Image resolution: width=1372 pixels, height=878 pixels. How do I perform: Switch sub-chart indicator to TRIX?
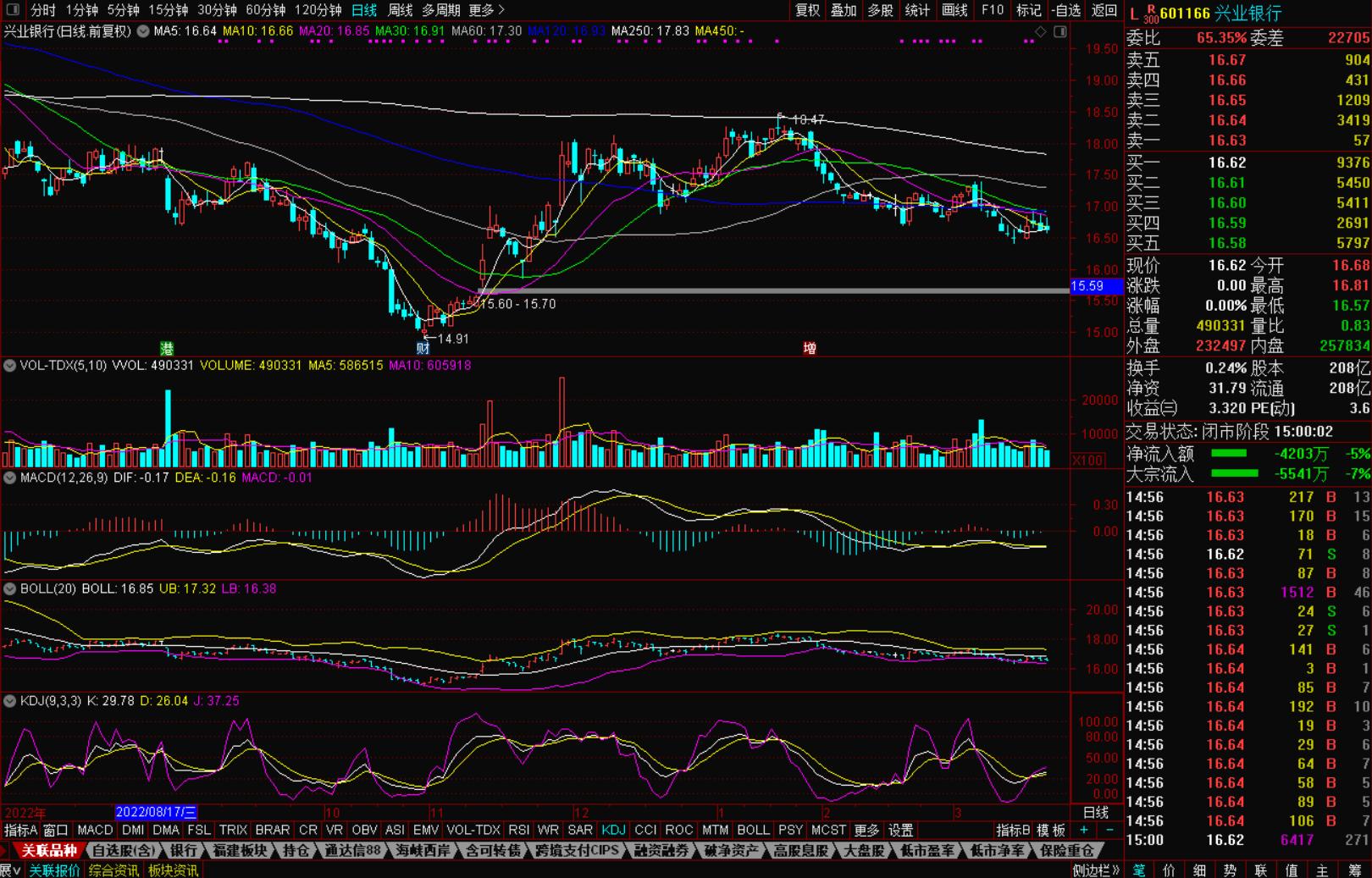233,831
